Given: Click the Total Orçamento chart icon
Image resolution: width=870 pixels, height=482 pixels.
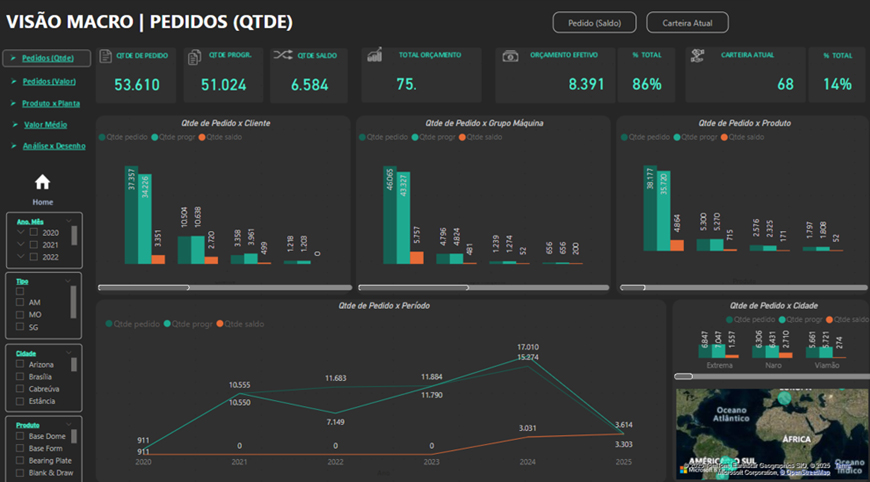Looking at the screenshot, I should point(374,55).
